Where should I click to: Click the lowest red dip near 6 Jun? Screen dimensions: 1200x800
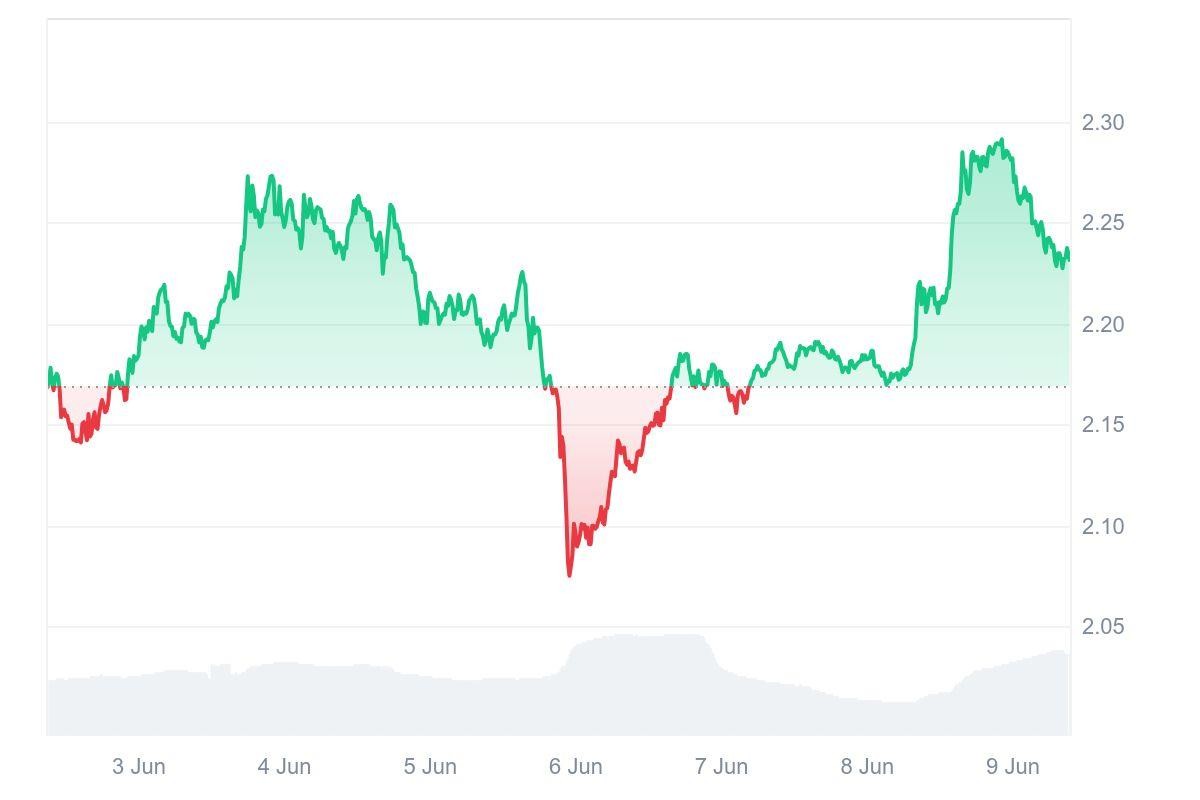[x=570, y=574]
